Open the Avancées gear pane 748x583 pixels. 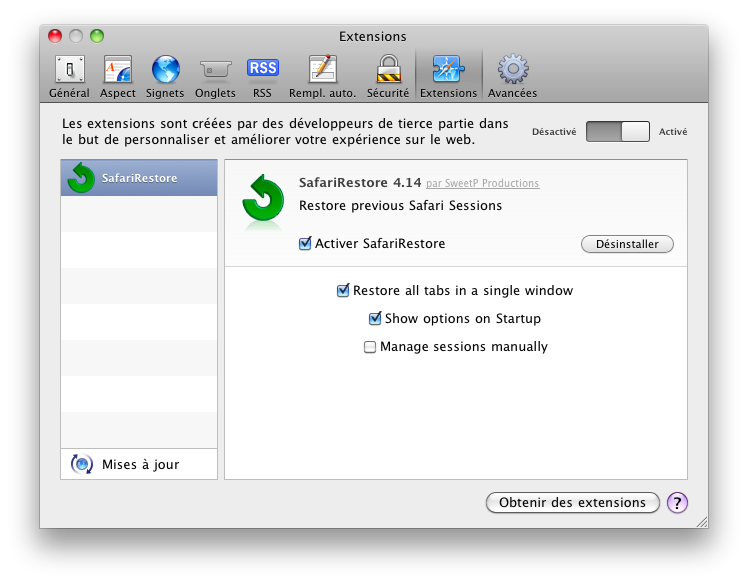pyautogui.click(x=512, y=76)
